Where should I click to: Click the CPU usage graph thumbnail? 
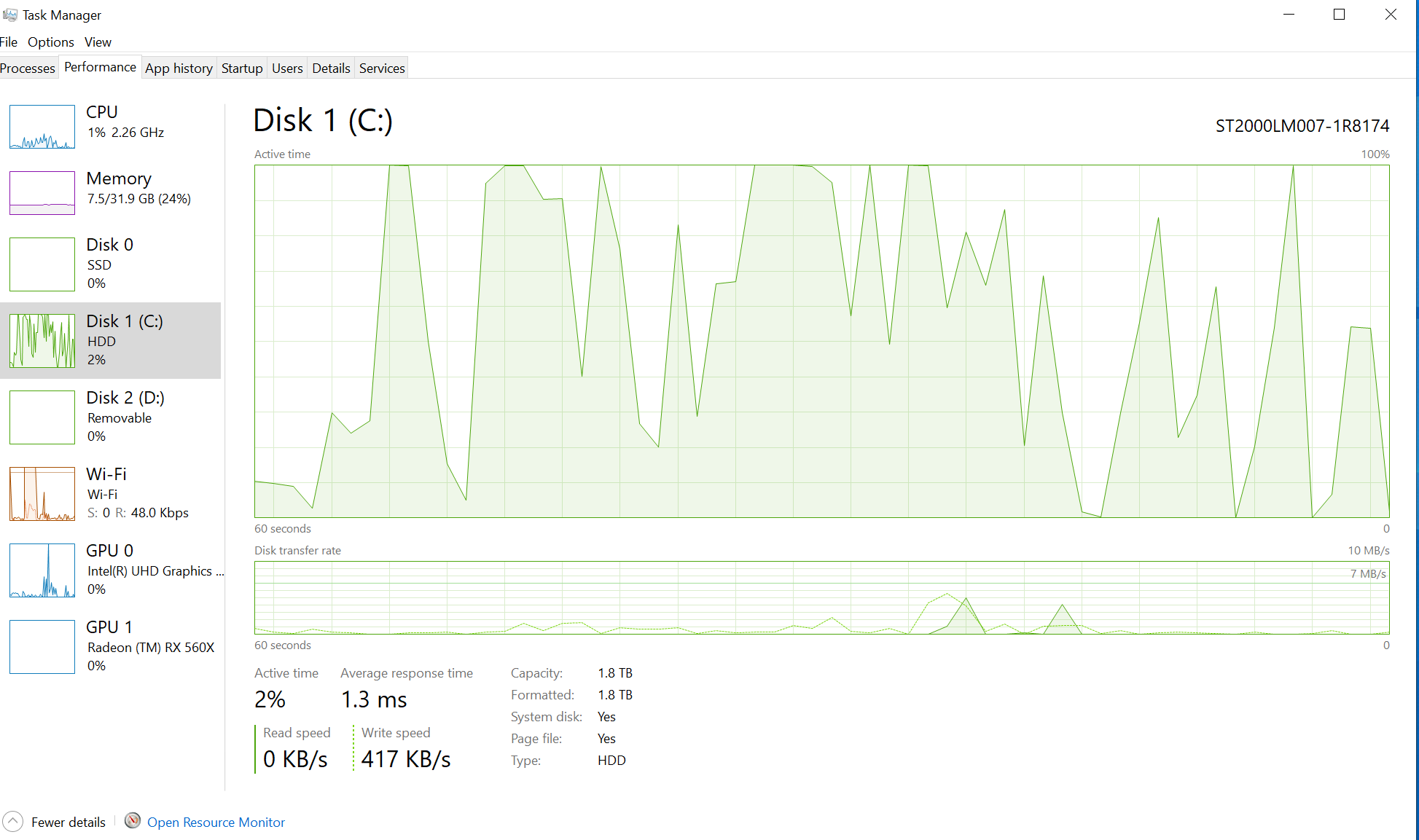(42, 127)
